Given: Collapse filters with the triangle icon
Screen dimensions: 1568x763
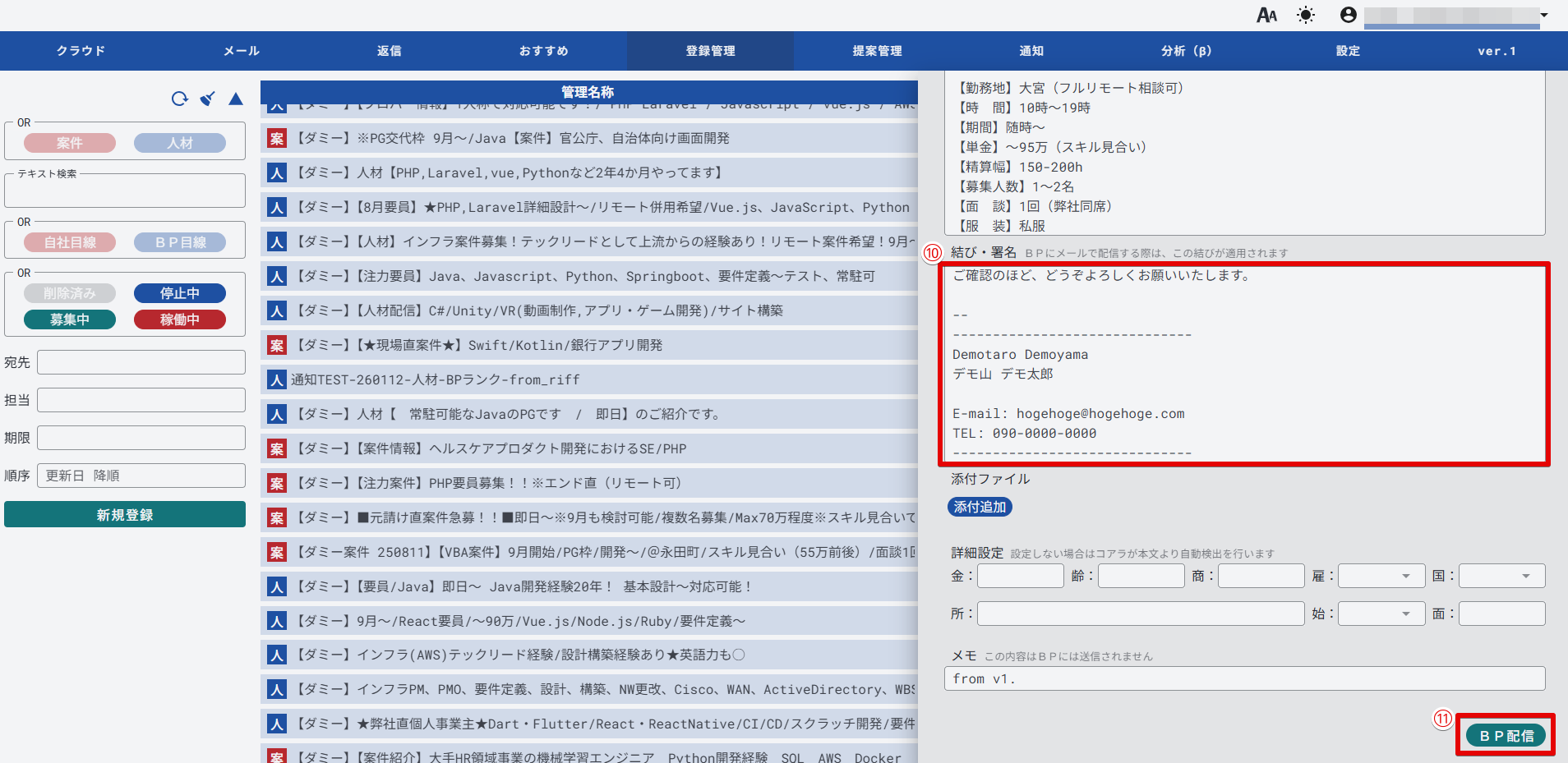Looking at the screenshot, I should (236, 99).
